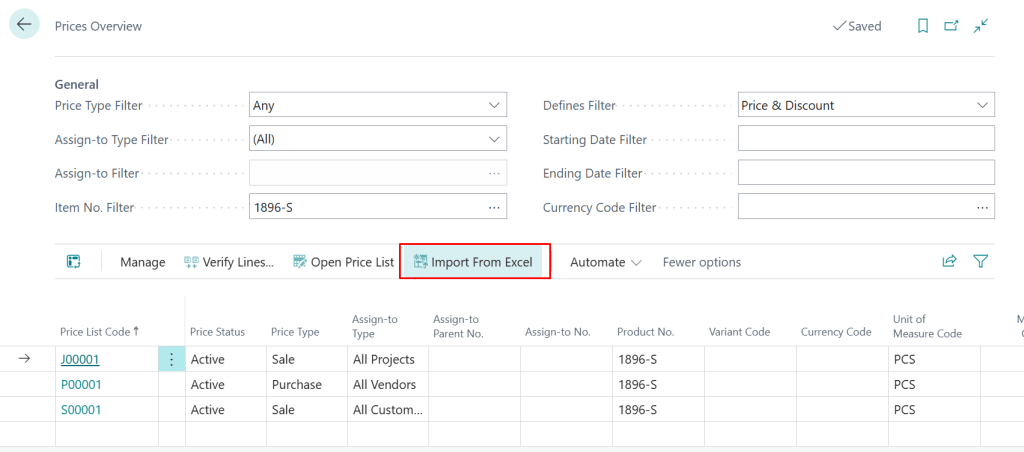Open the Automate menu
This screenshot has height=452, width=1024.
point(605,262)
